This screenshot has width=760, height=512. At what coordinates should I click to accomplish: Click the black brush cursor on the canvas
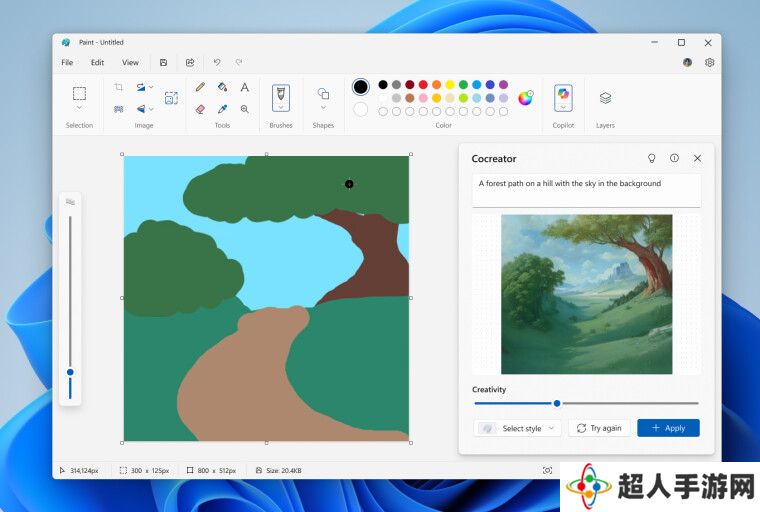pos(349,184)
